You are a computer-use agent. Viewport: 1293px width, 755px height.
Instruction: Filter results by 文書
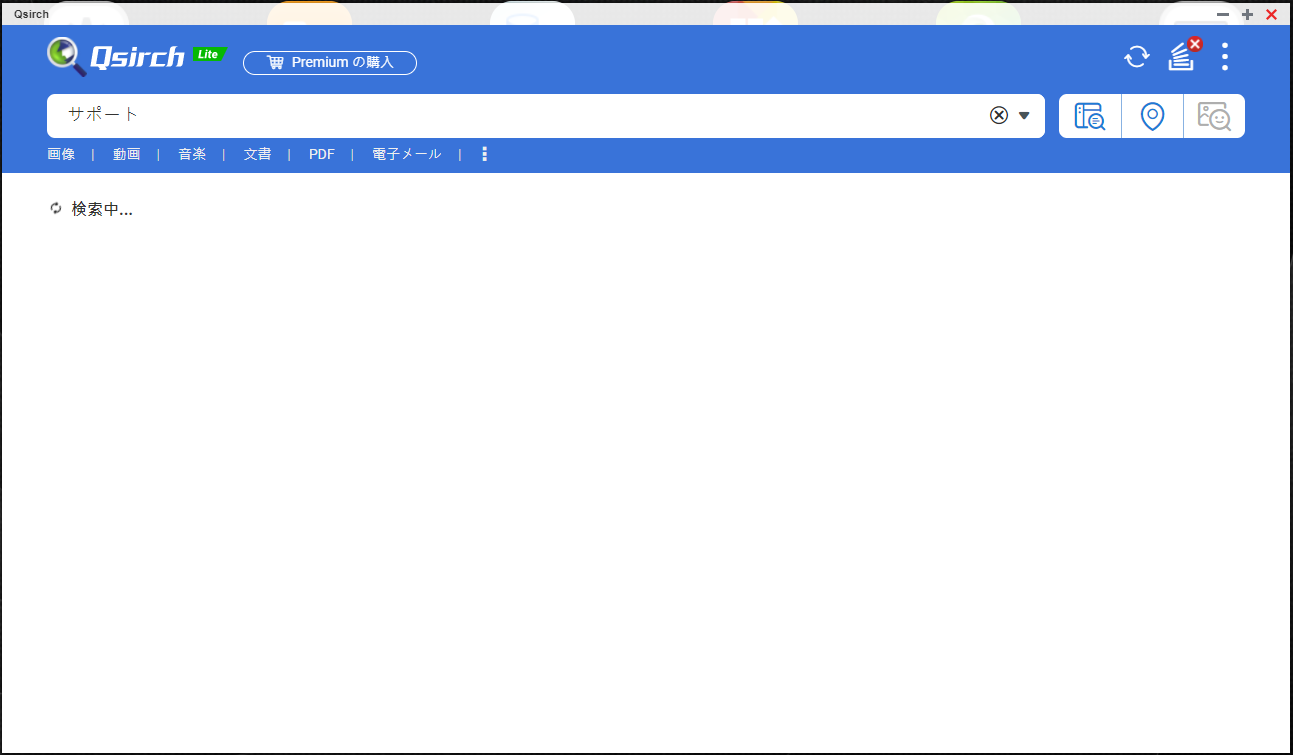click(257, 154)
